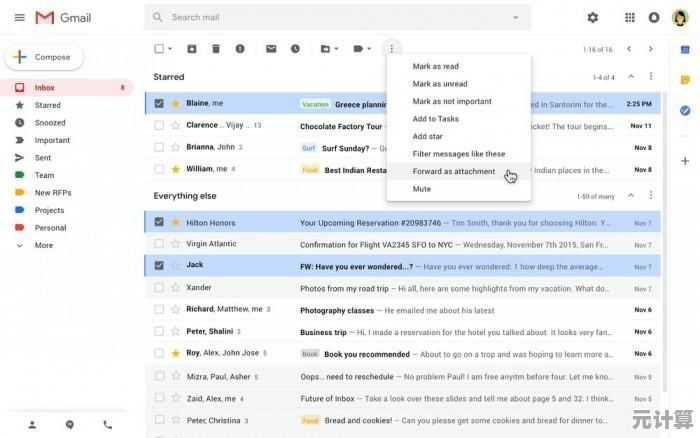Screen dimensions: 700x438
Task: Click the red Personal label
Action: (50, 228)
